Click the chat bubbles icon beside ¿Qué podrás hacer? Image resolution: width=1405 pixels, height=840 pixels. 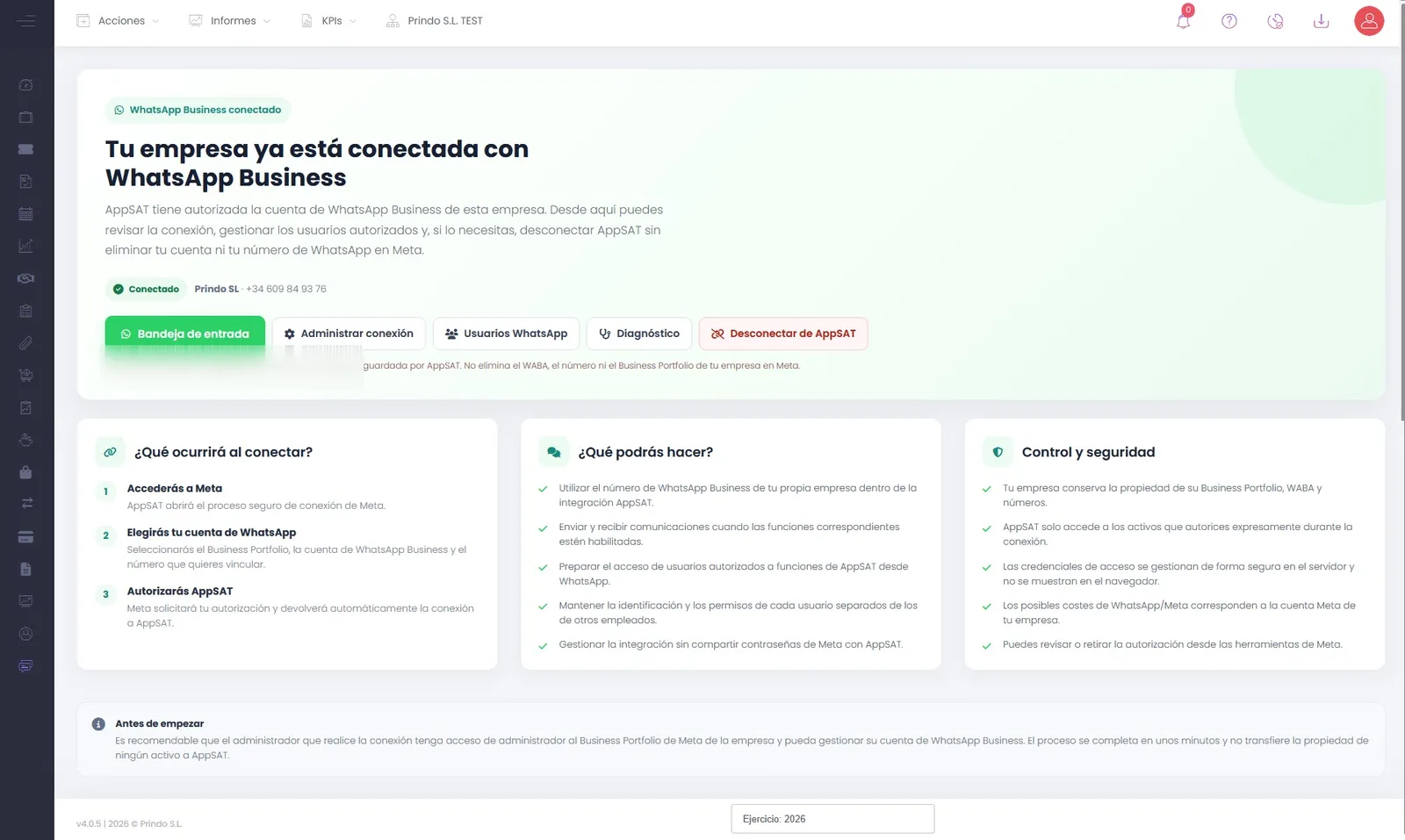pos(553,452)
